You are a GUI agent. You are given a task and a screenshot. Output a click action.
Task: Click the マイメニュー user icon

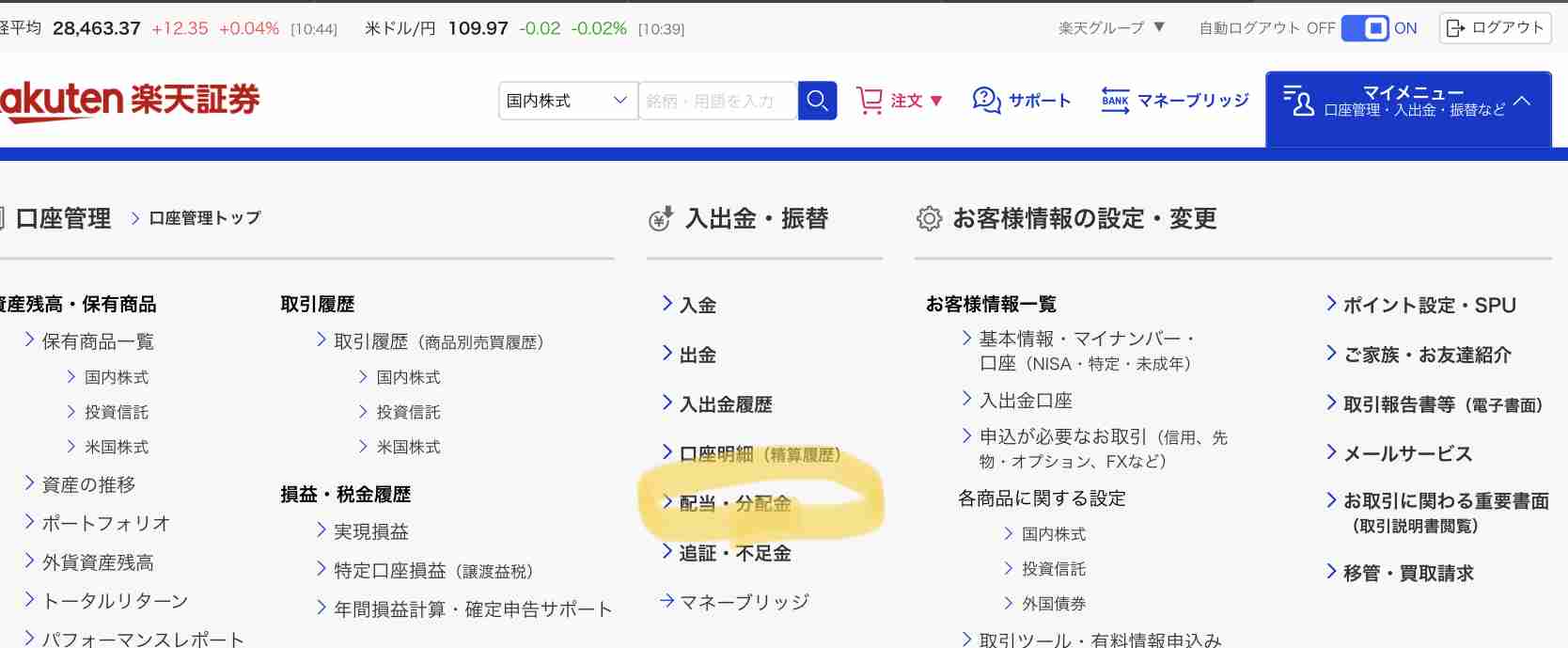coord(1298,101)
